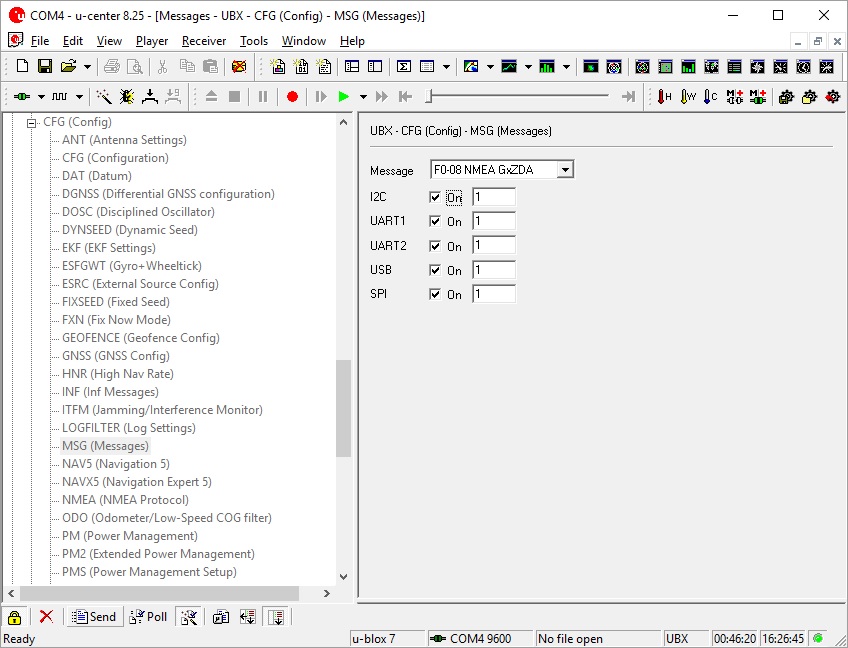Click the debug messages bug icon
The width and height of the screenshot is (848, 648).
[127, 96]
